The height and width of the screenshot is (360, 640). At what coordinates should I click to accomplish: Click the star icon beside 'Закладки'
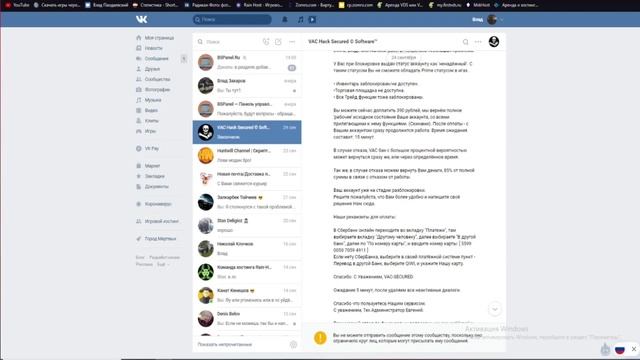(x=139, y=176)
